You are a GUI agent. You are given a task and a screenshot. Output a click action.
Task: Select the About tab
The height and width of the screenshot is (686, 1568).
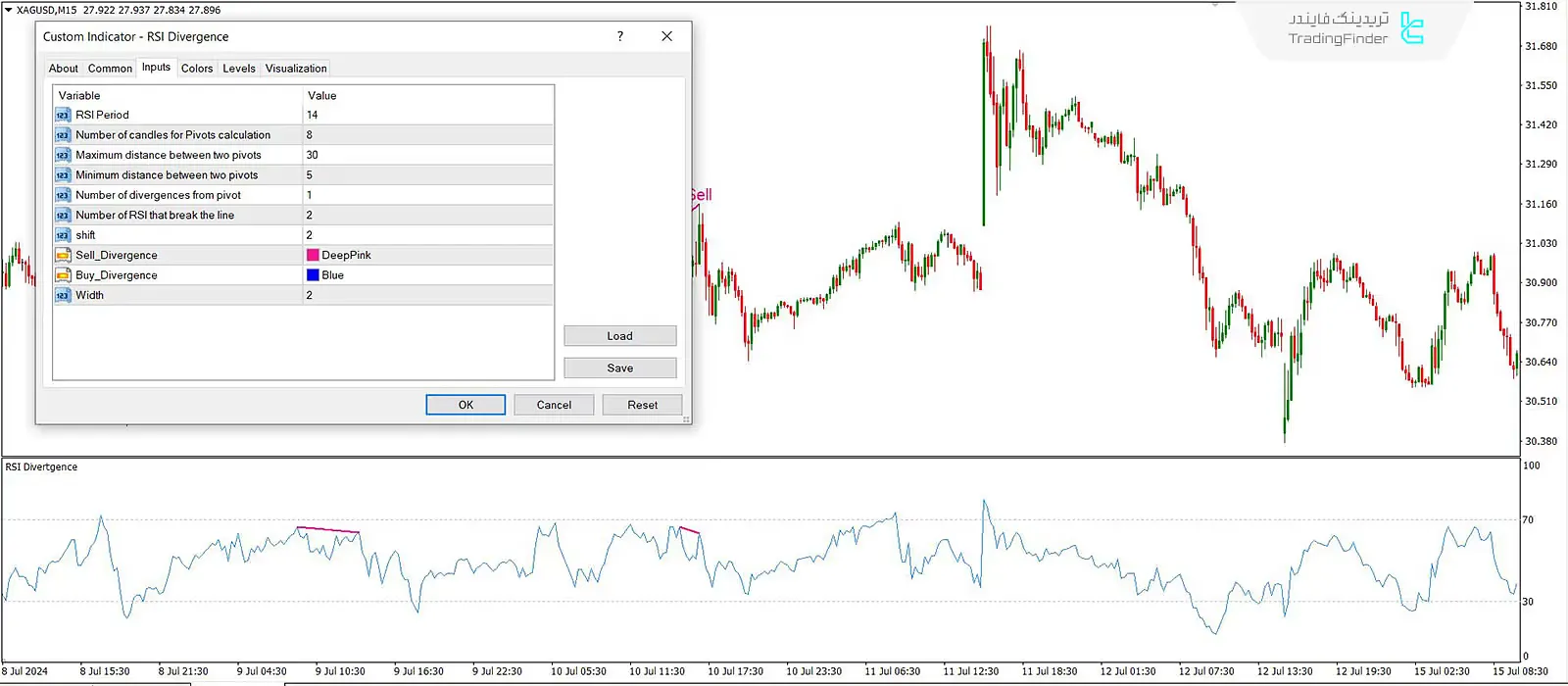point(64,69)
